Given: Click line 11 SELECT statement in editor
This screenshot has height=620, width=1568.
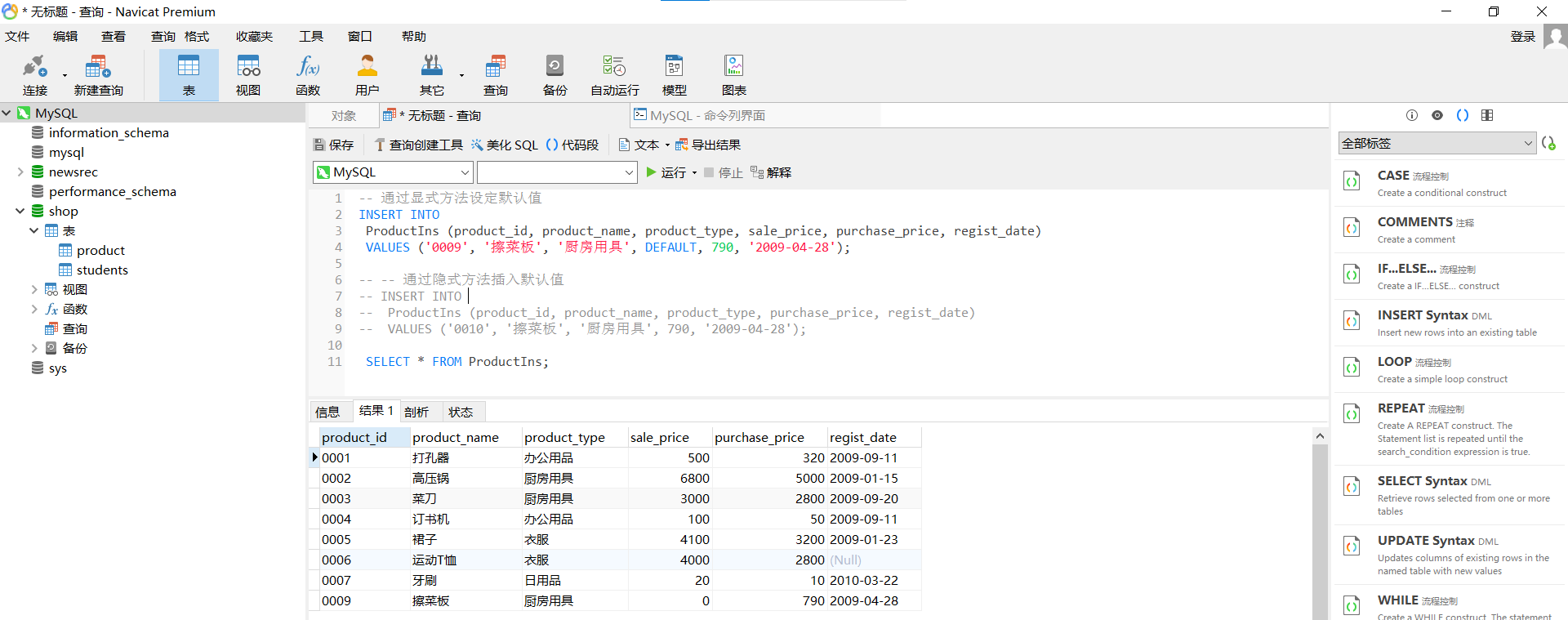Looking at the screenshot, I should click(457, 362).
